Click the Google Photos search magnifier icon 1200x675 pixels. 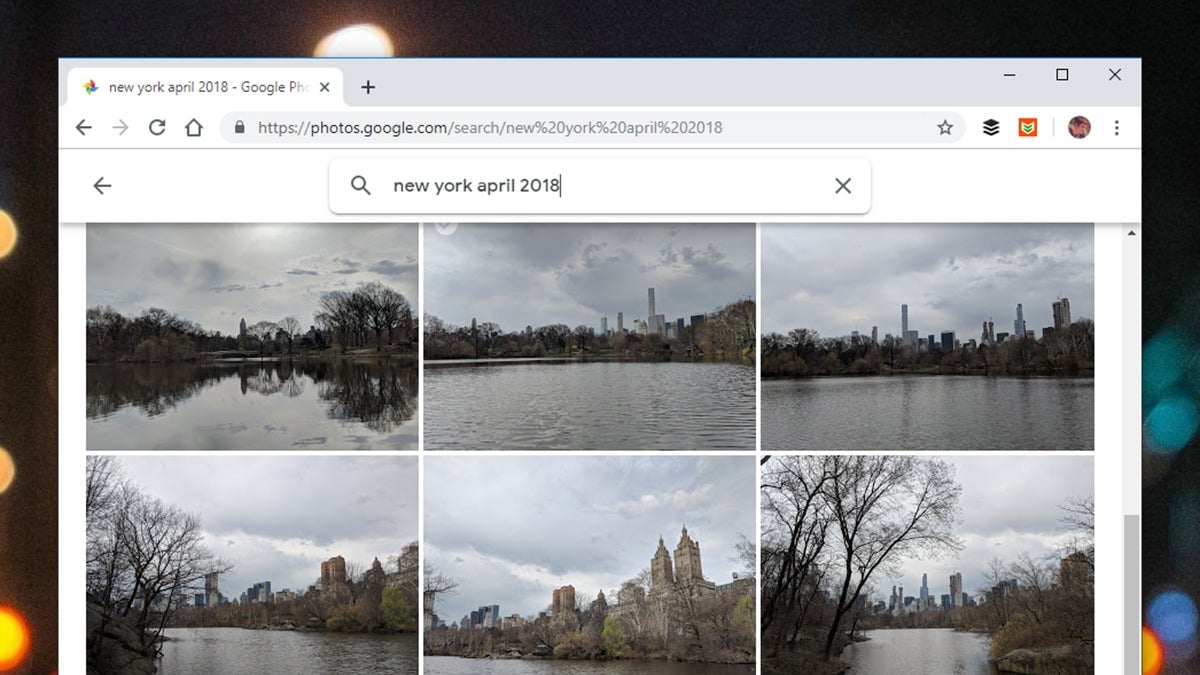pyautogui.click(x=360, y=185)
